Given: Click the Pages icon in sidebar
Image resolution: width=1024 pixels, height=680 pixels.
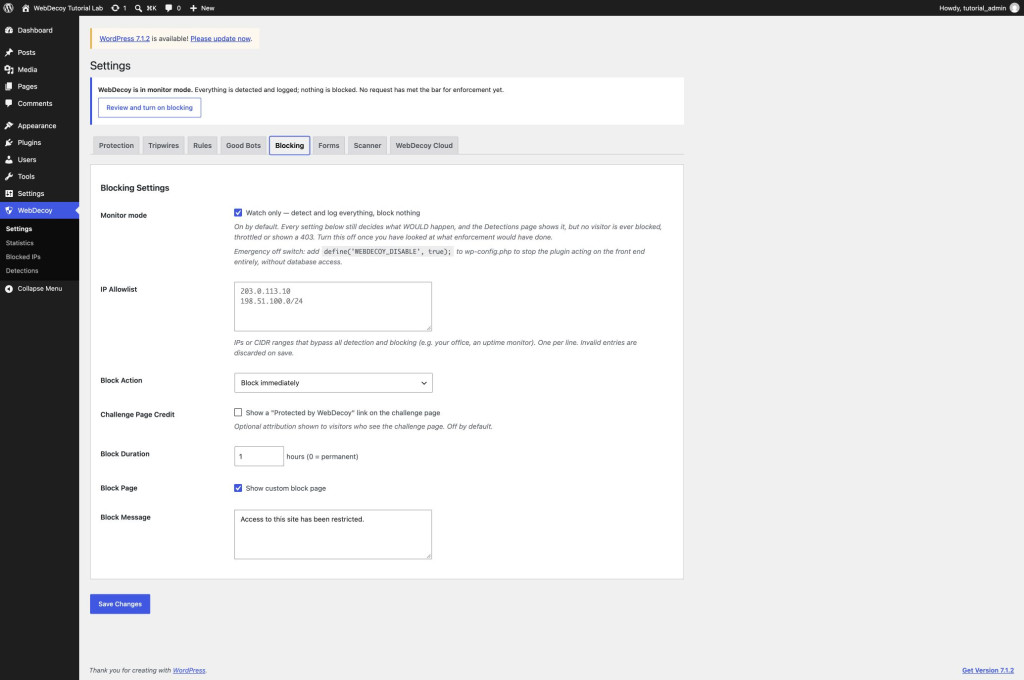Looking at the screenshot, I should pos(9,86).
